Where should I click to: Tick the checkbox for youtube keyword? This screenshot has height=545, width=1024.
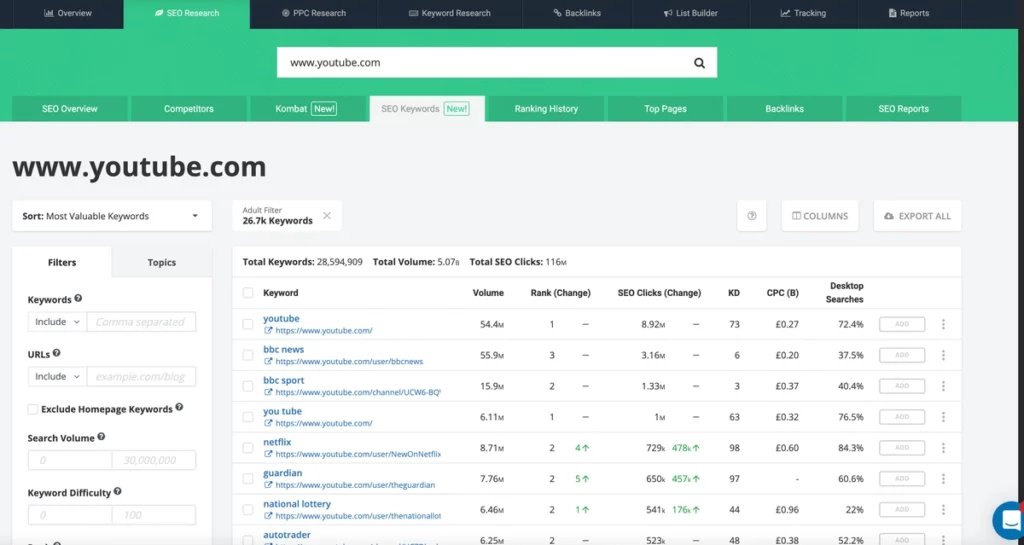pos(248,324)
